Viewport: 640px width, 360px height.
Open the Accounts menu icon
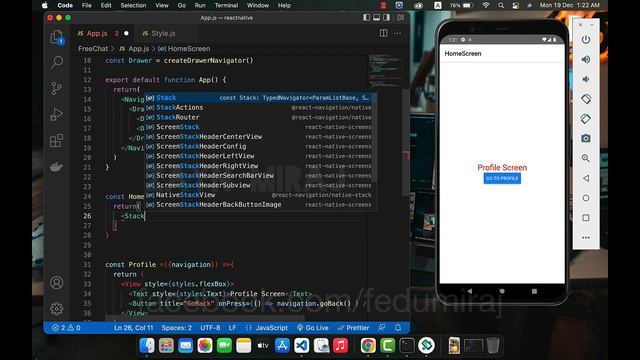point(56,282)
